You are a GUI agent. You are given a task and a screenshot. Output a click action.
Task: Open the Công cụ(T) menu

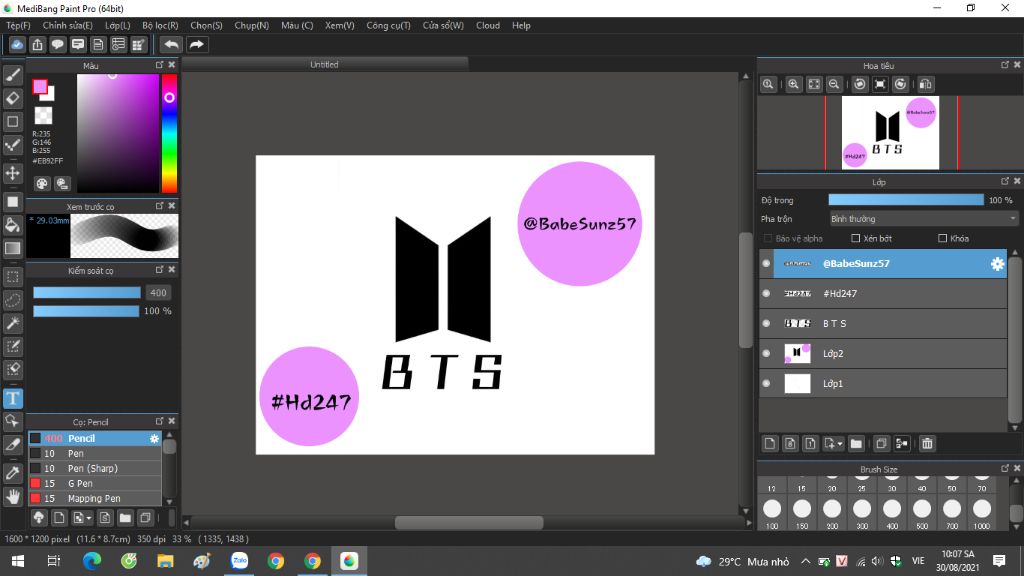(x=388, y=25)
